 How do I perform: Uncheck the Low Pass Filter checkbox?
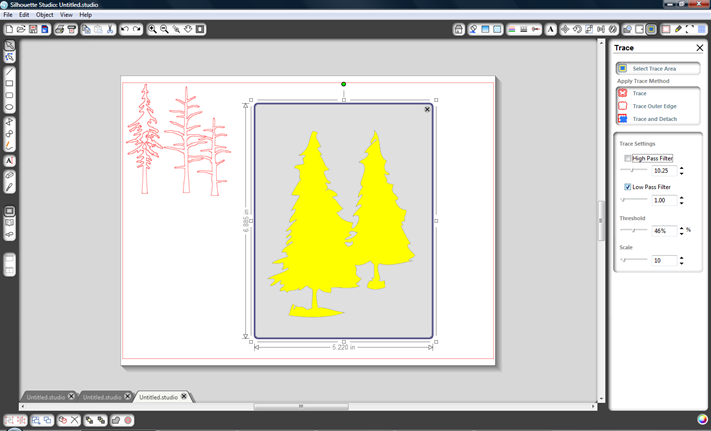point(628,187)
